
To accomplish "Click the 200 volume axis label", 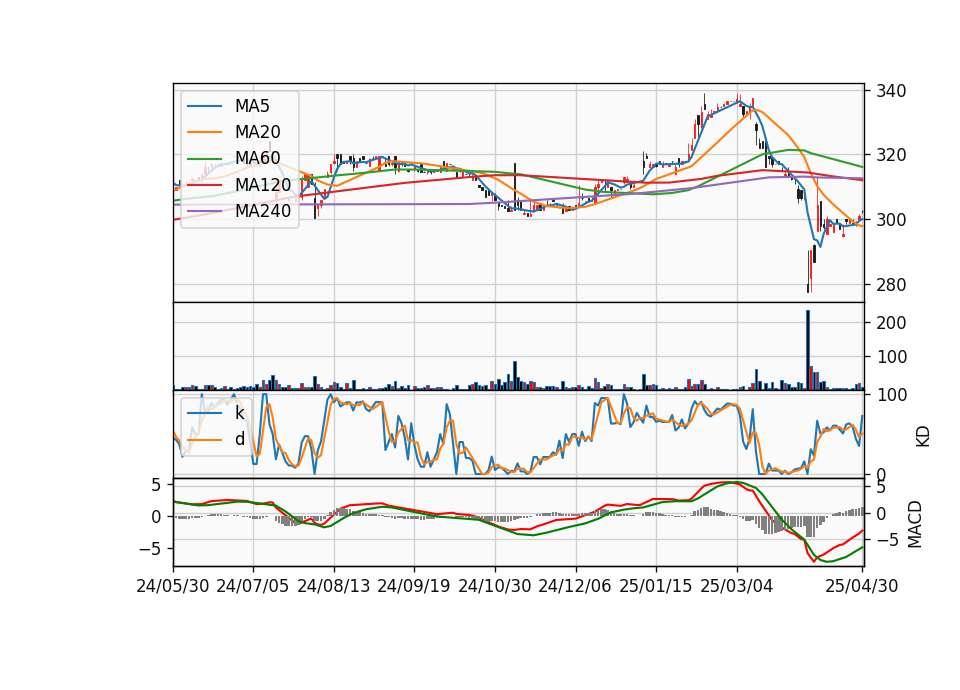I will 891,323.
